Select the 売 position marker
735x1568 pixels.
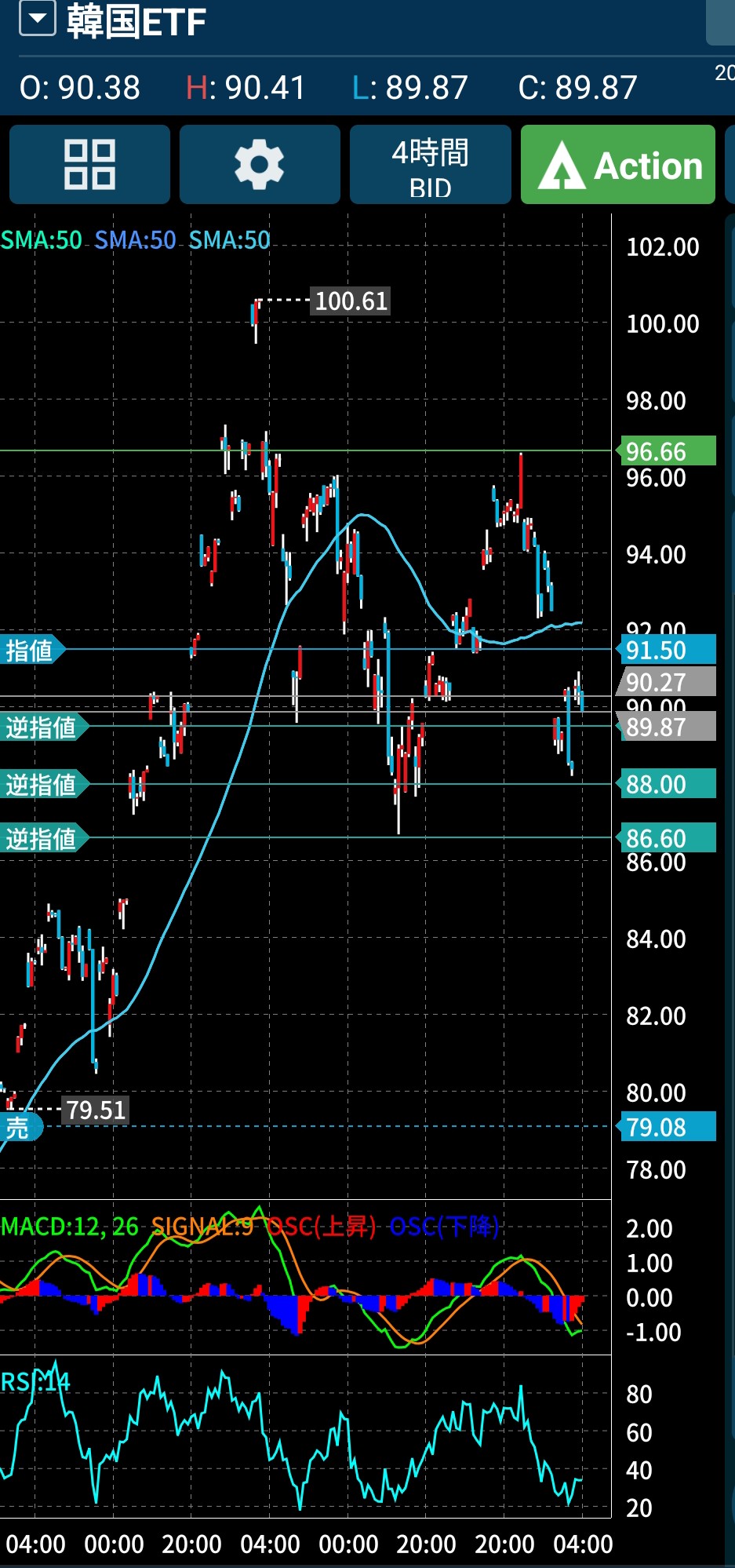click(19, 1127)
